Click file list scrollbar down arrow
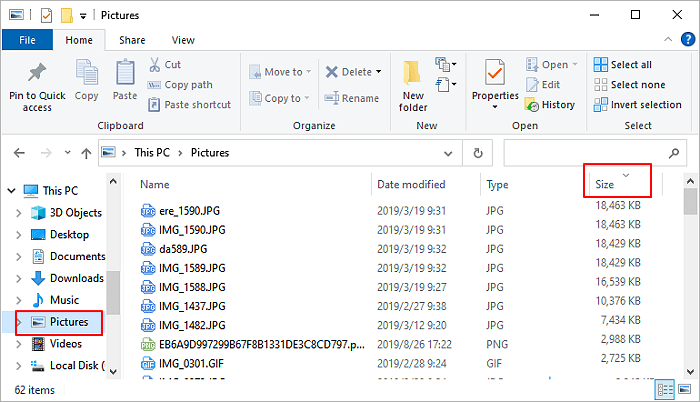The height and width of the screenshot is (402, 700). (x=690, y=372)
